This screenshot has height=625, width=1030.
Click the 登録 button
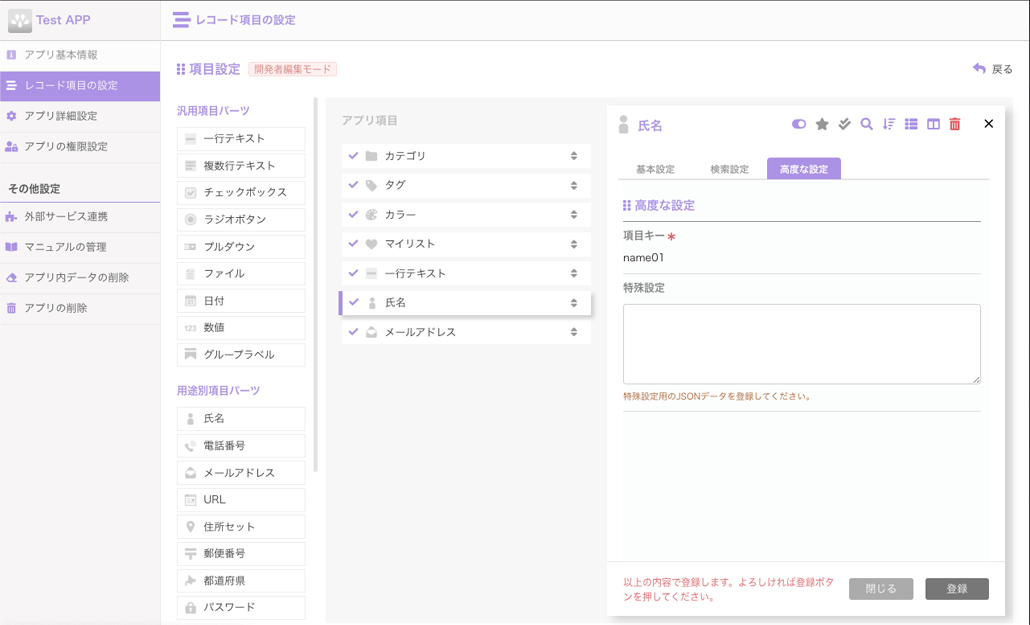pos(957,589)
